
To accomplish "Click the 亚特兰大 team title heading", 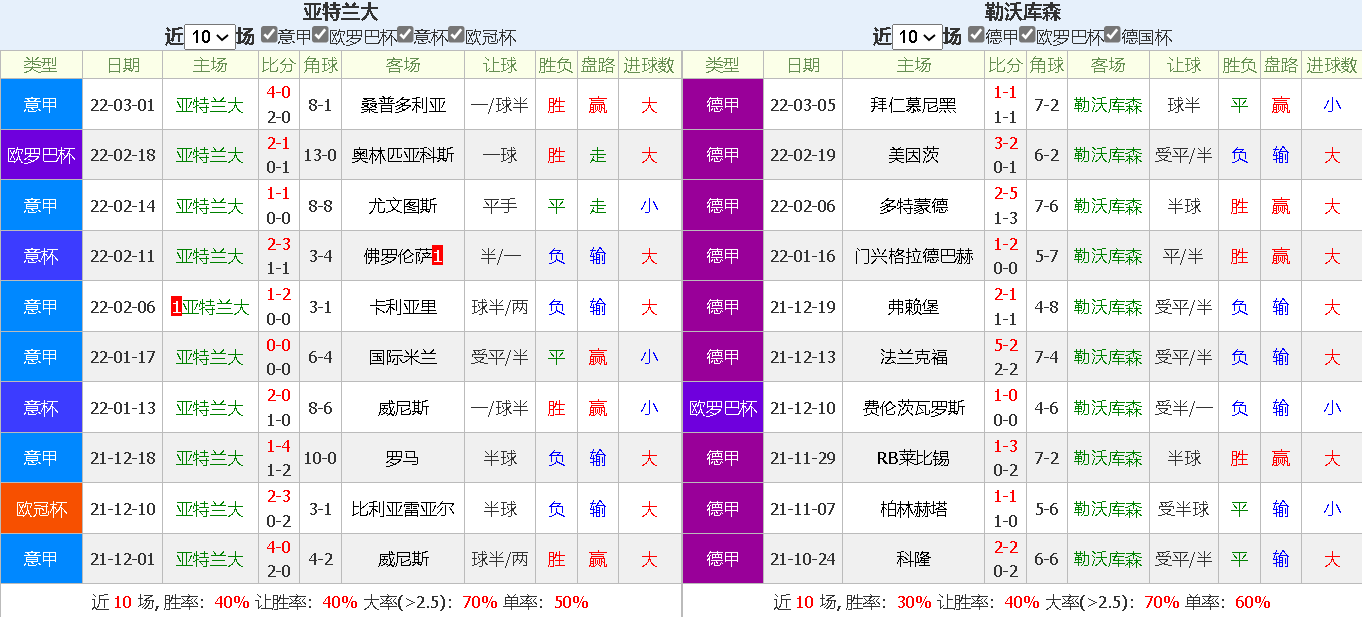I will pyautogui.click(x=340, y=12).
